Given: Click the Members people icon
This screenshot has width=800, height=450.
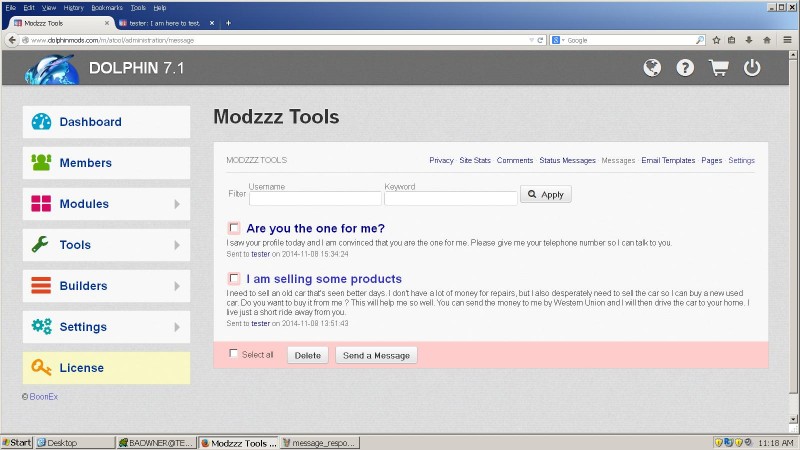Looking at the screenshot, I should tap(41, 162).
